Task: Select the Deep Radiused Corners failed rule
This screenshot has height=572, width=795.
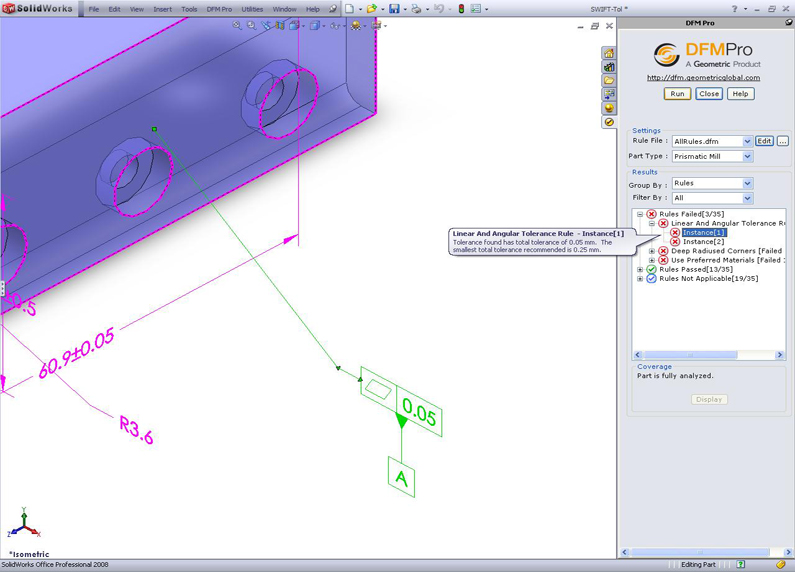Action: tap(727, 251)
